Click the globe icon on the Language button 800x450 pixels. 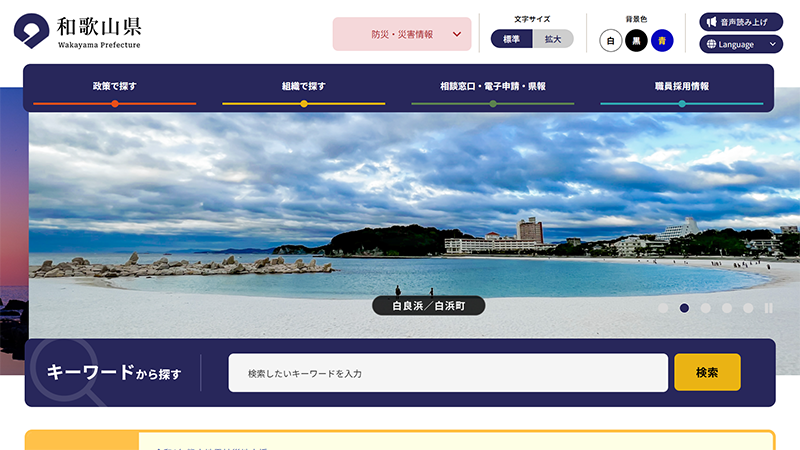click(711, 44)
